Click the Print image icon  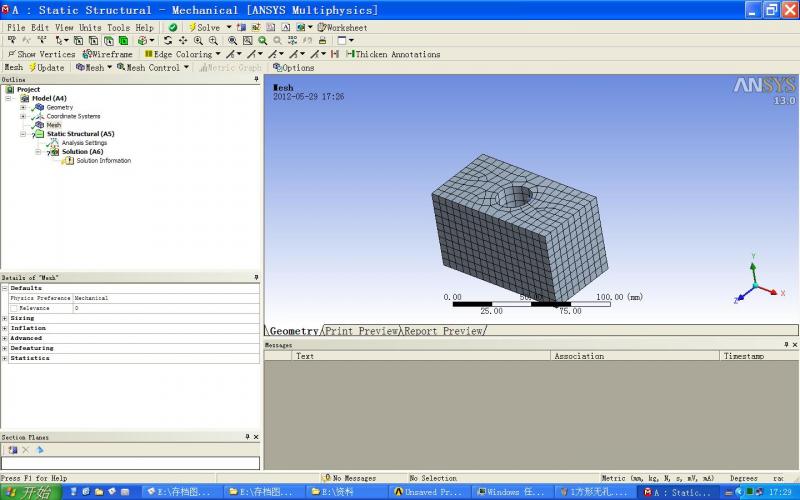point(322,40)
